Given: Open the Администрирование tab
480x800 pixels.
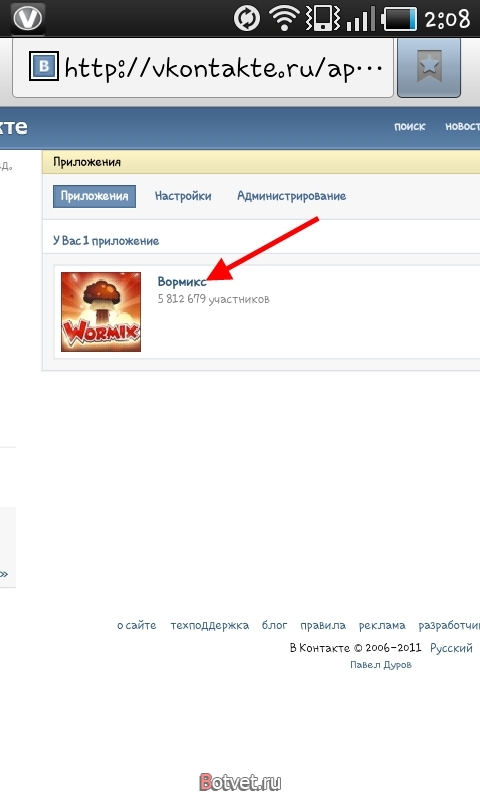Looking at the screenshot, I should pyautogui.click(x=291, y=196).
